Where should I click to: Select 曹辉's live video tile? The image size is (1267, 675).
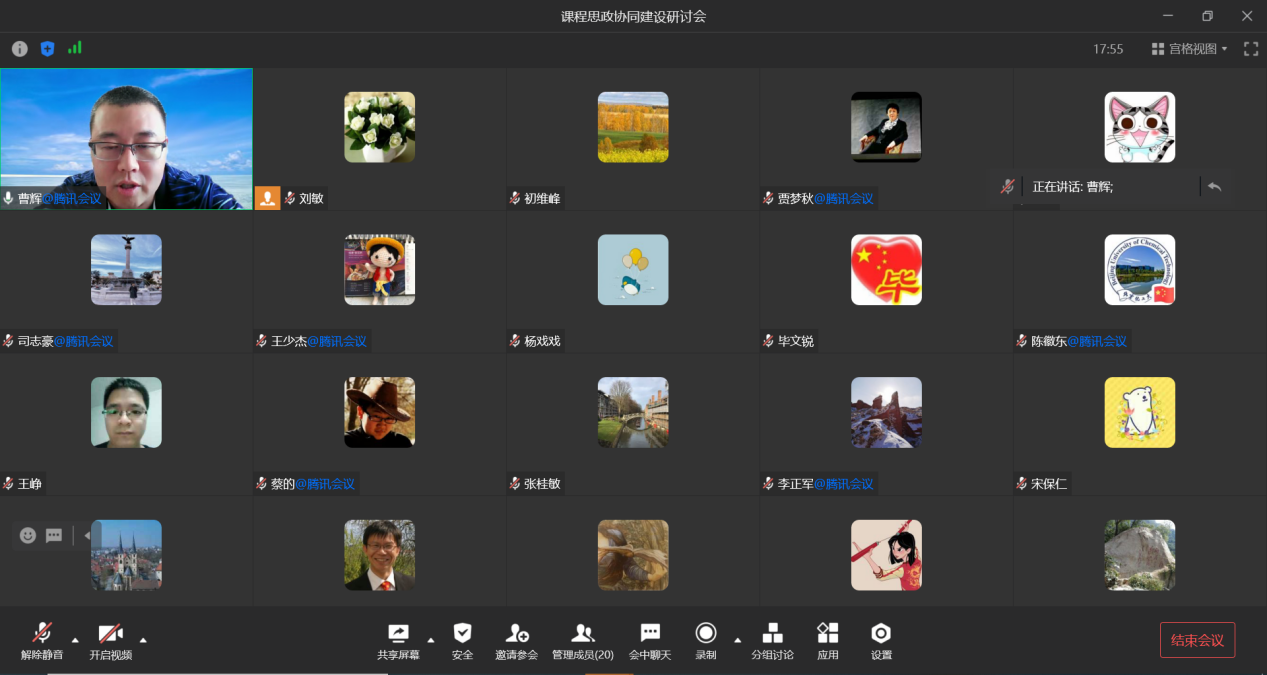[126, 139]
